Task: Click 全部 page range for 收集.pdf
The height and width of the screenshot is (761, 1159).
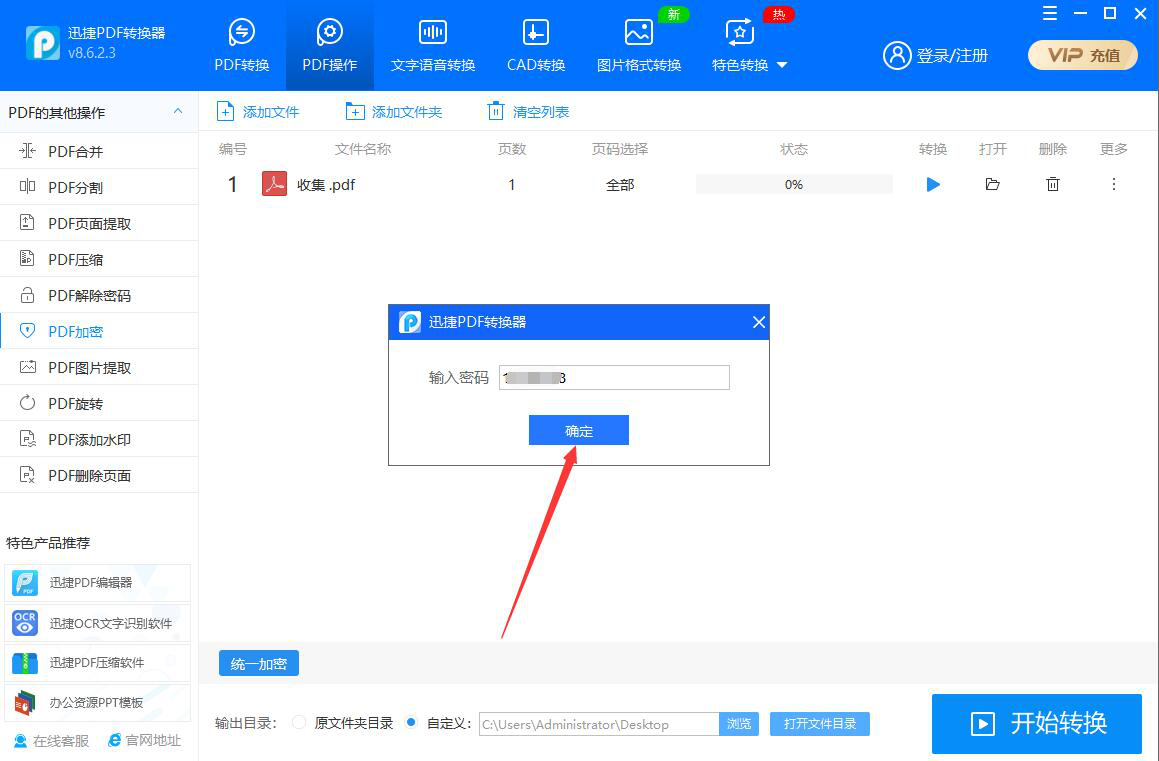Action: point(620,185)
